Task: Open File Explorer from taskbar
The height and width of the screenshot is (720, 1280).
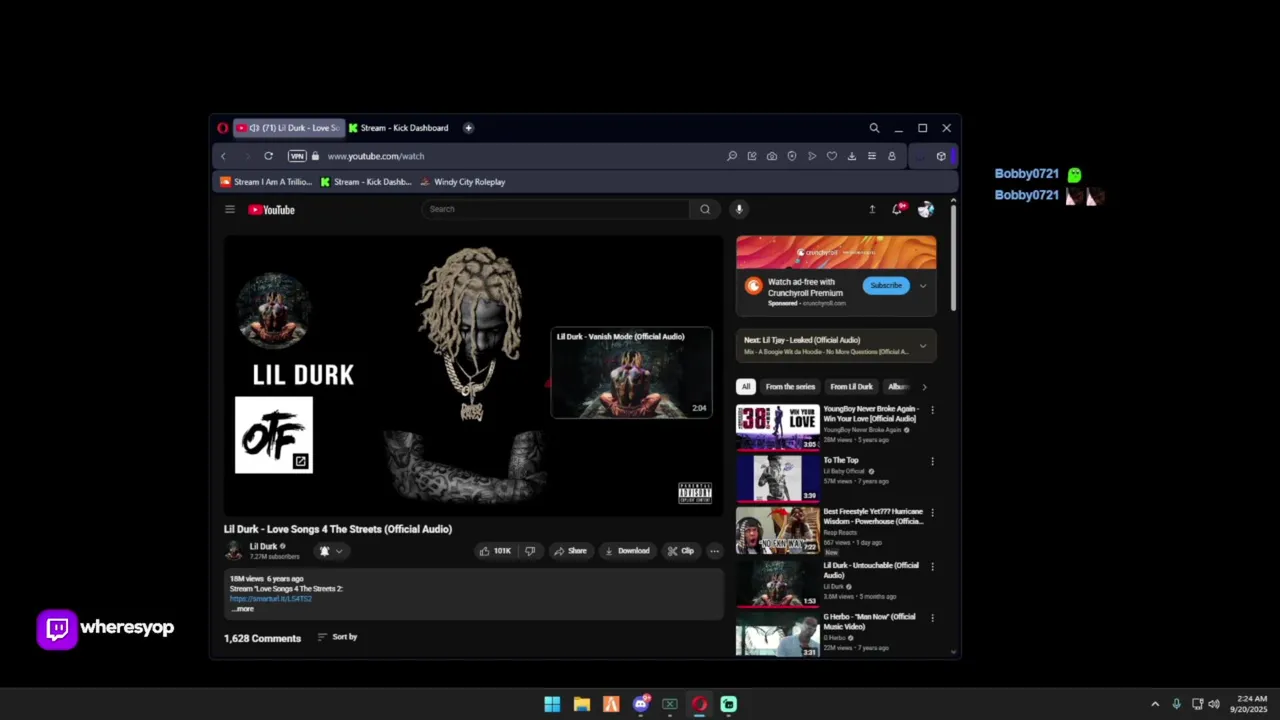Action: [x=581, y=704]
